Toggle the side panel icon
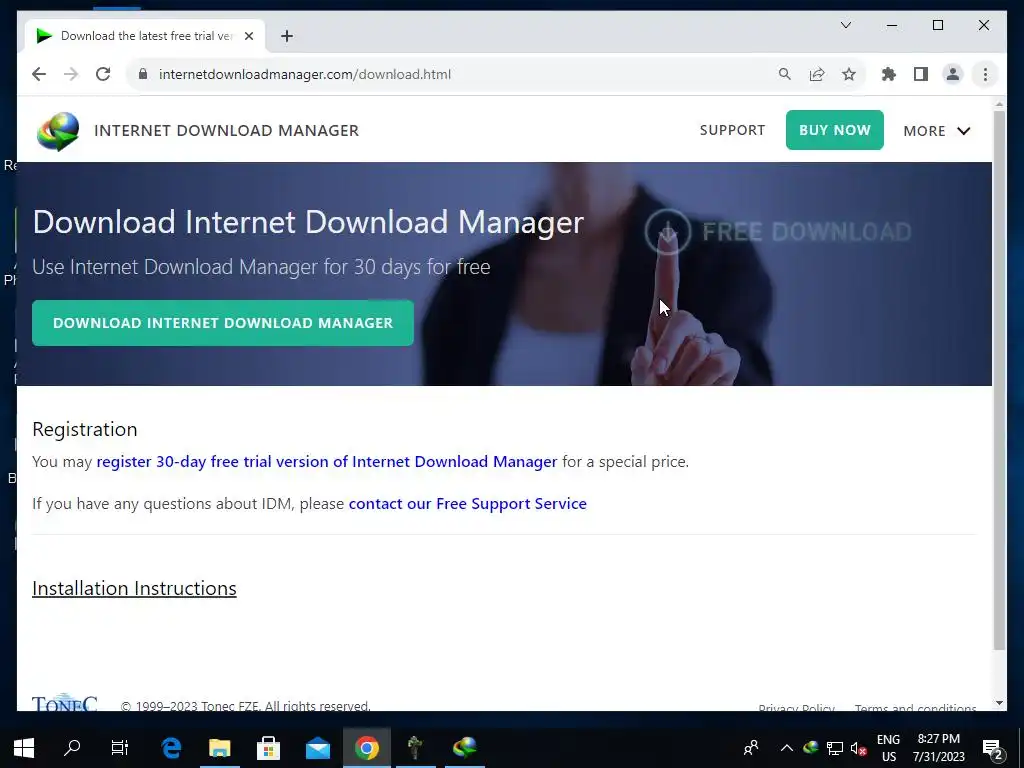Image resolution: width=1024 pixels, height=768 pixels. pyautogui.click(x=921, y=74)
